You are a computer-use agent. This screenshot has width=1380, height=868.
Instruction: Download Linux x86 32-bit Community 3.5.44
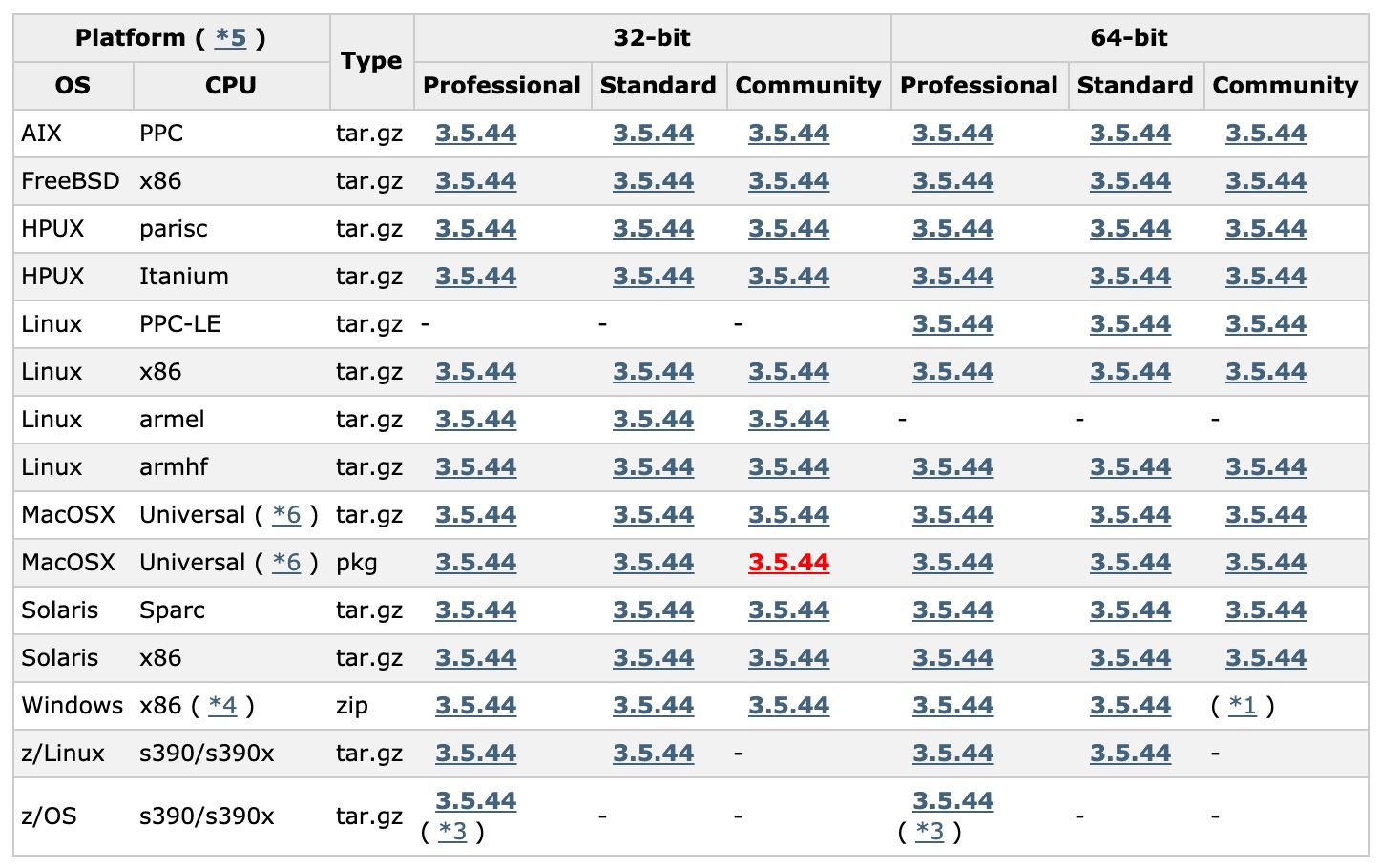click(788, 372)
